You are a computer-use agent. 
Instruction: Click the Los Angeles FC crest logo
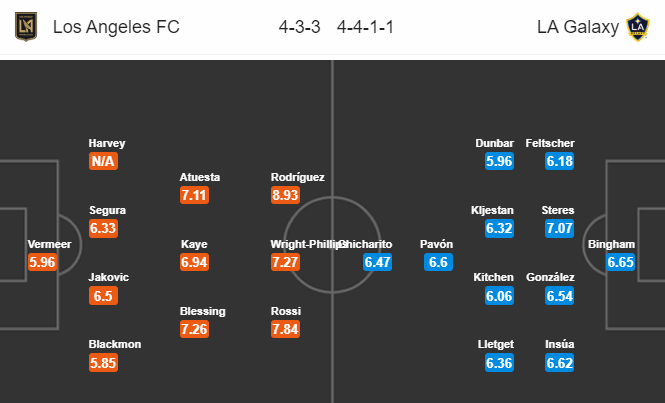pyautogui.click(x=26, y=27)
